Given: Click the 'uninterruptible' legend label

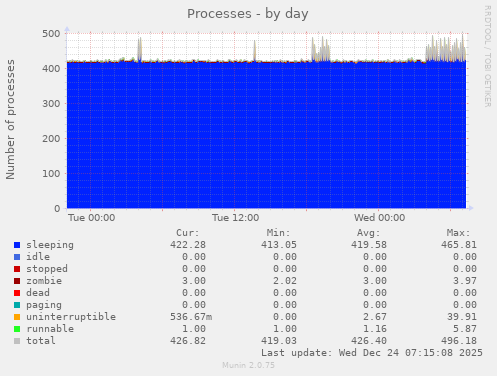Looking at the screenshot, I should click(71, 317).
